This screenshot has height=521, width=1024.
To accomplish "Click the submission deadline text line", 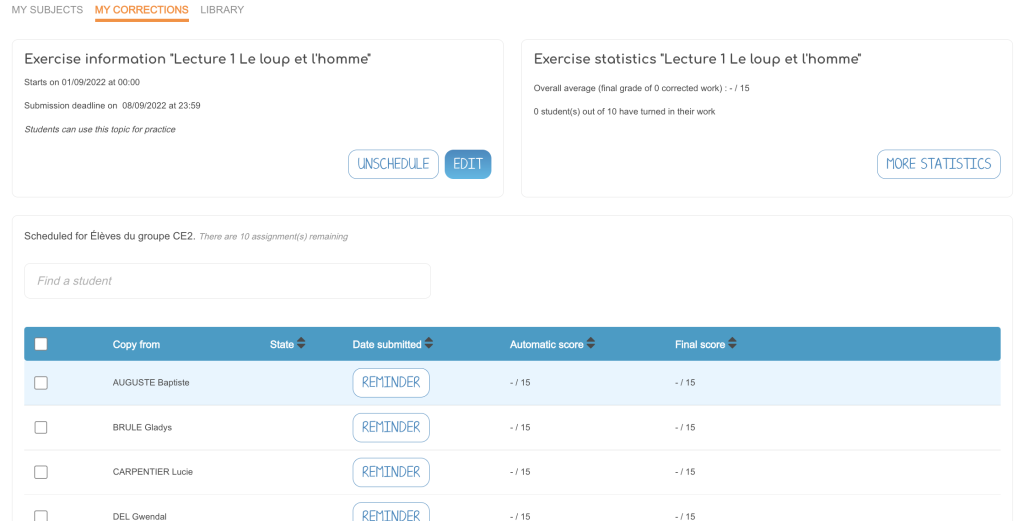I will pos(112,106).
